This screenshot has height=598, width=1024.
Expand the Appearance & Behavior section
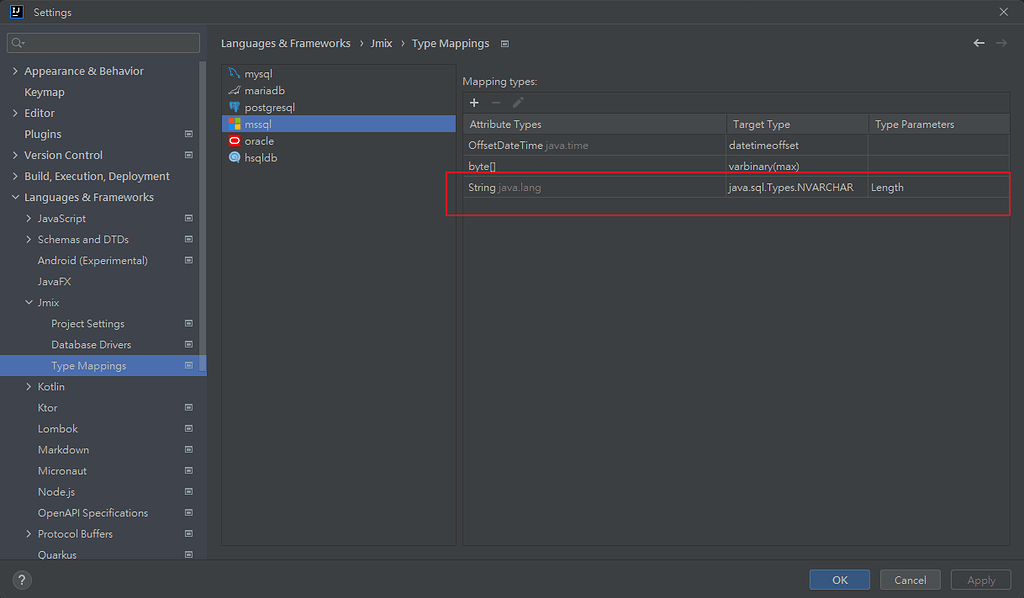(15, 70)
